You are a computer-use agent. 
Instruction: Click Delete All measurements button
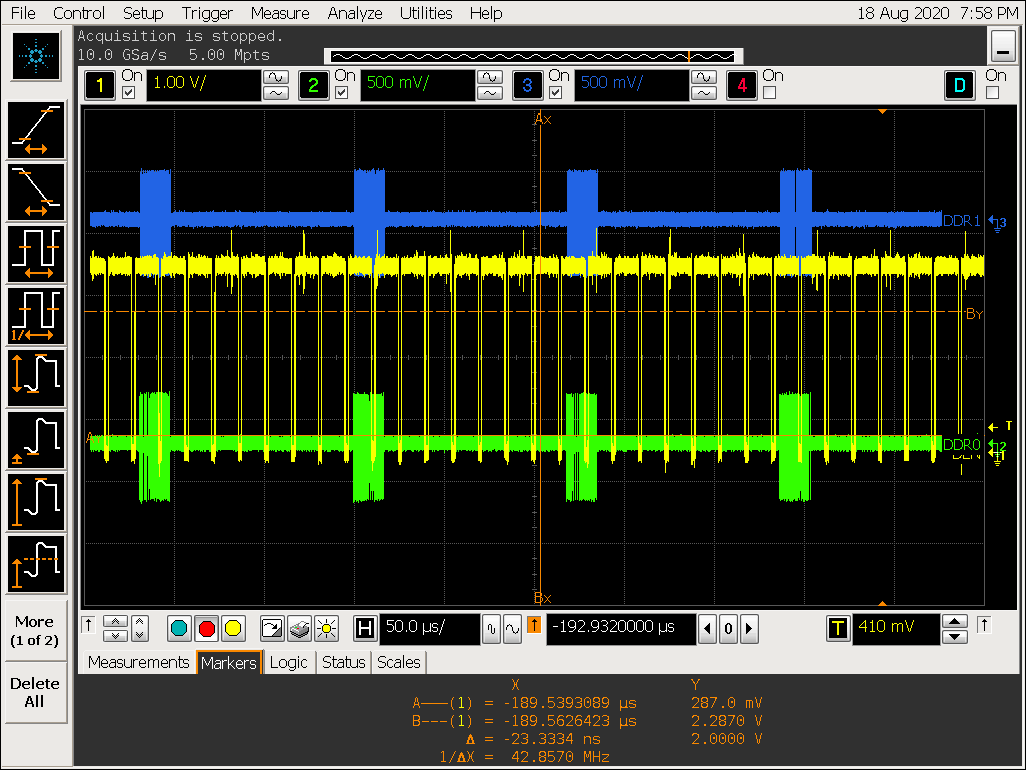point(36,692)
